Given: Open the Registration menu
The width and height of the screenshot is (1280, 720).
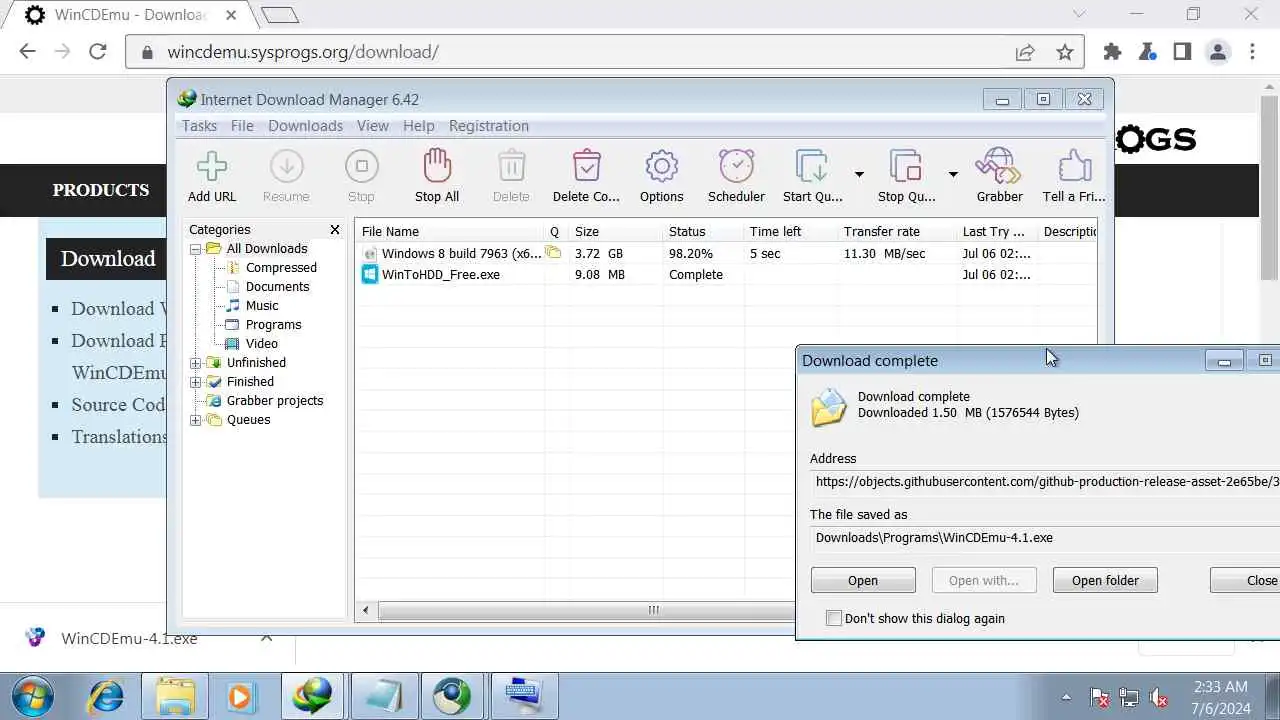Looking at the screenshot, I should click(489, 126).
